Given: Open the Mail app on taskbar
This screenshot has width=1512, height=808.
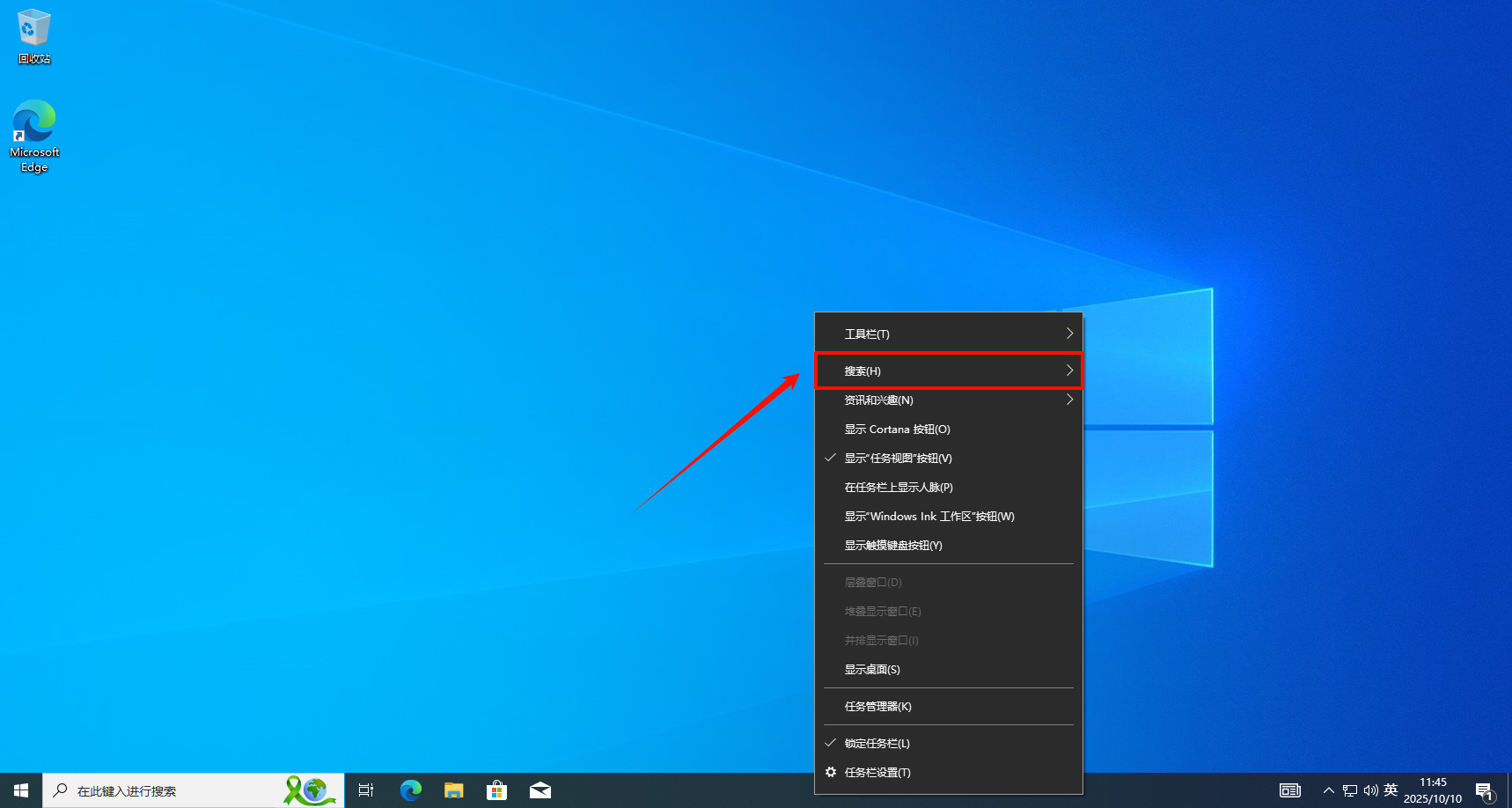Looking at the screenshot, I should [x=539, y=790].
